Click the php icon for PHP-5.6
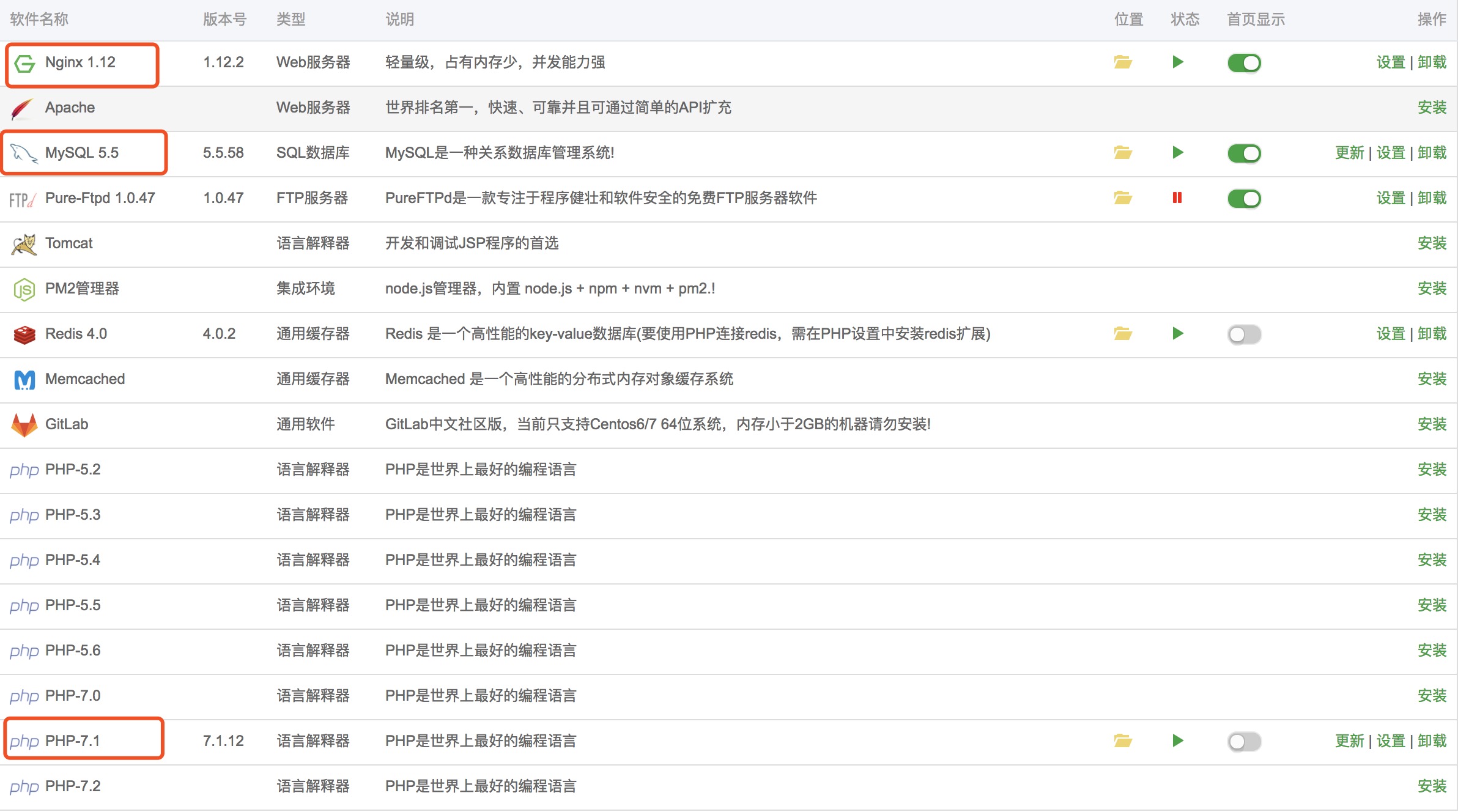This screenshot has width=1458, height=812. click(24, 651)
